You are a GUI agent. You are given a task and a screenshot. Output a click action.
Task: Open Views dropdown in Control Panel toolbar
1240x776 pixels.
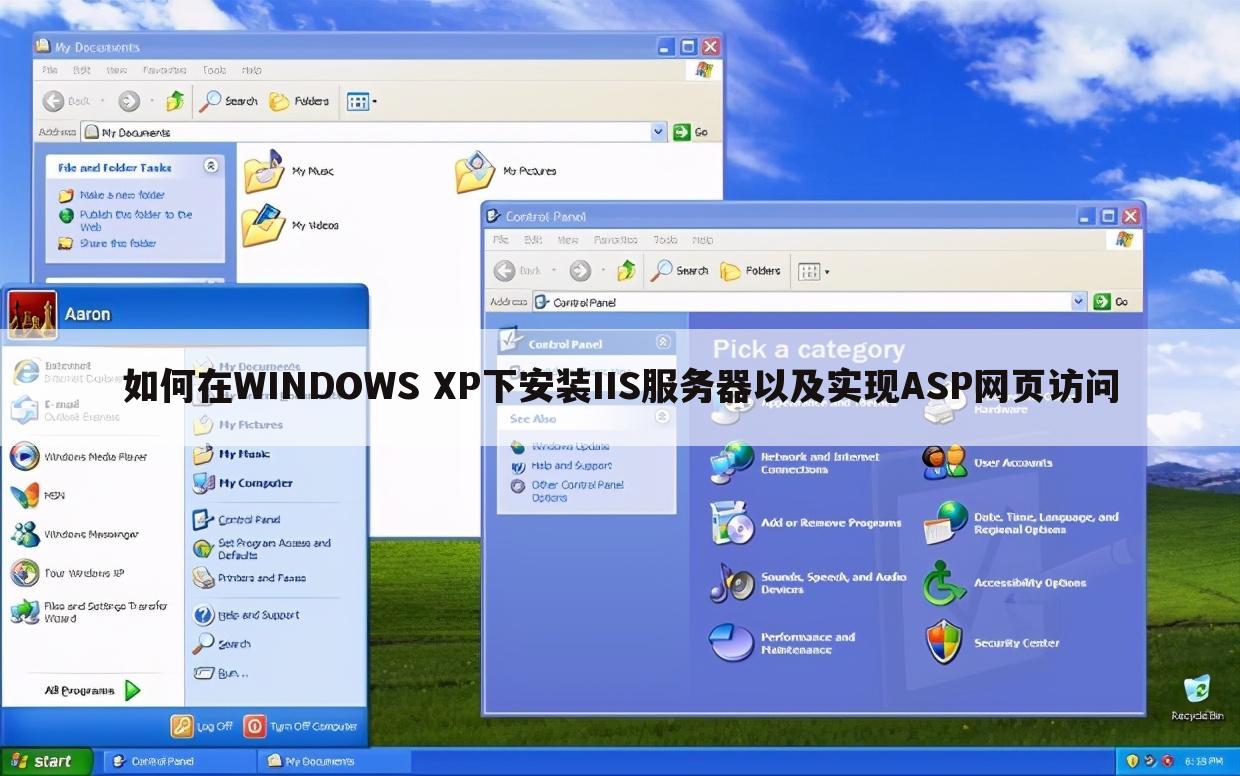pos(813,271)
